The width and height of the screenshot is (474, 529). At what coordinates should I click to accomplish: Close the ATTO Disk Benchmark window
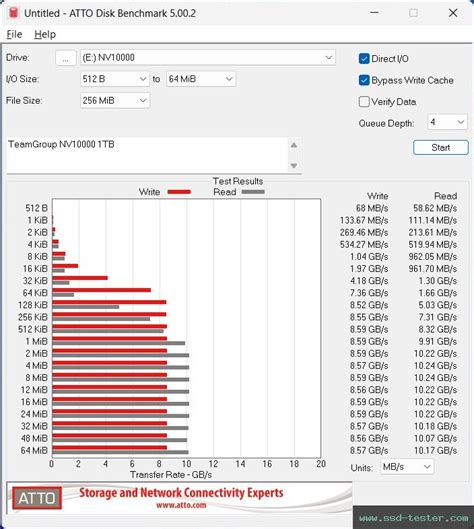pyautogui.click(x=453, y=13)
